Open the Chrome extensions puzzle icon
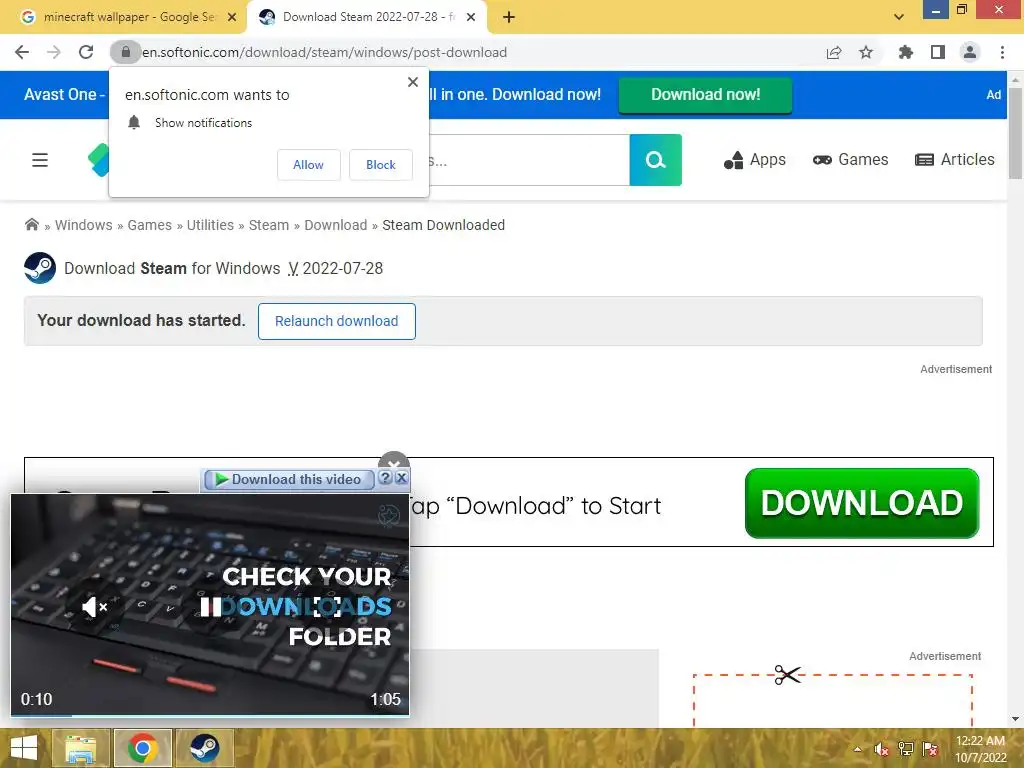Viewport: 1024px width, 768px height. 906,52
